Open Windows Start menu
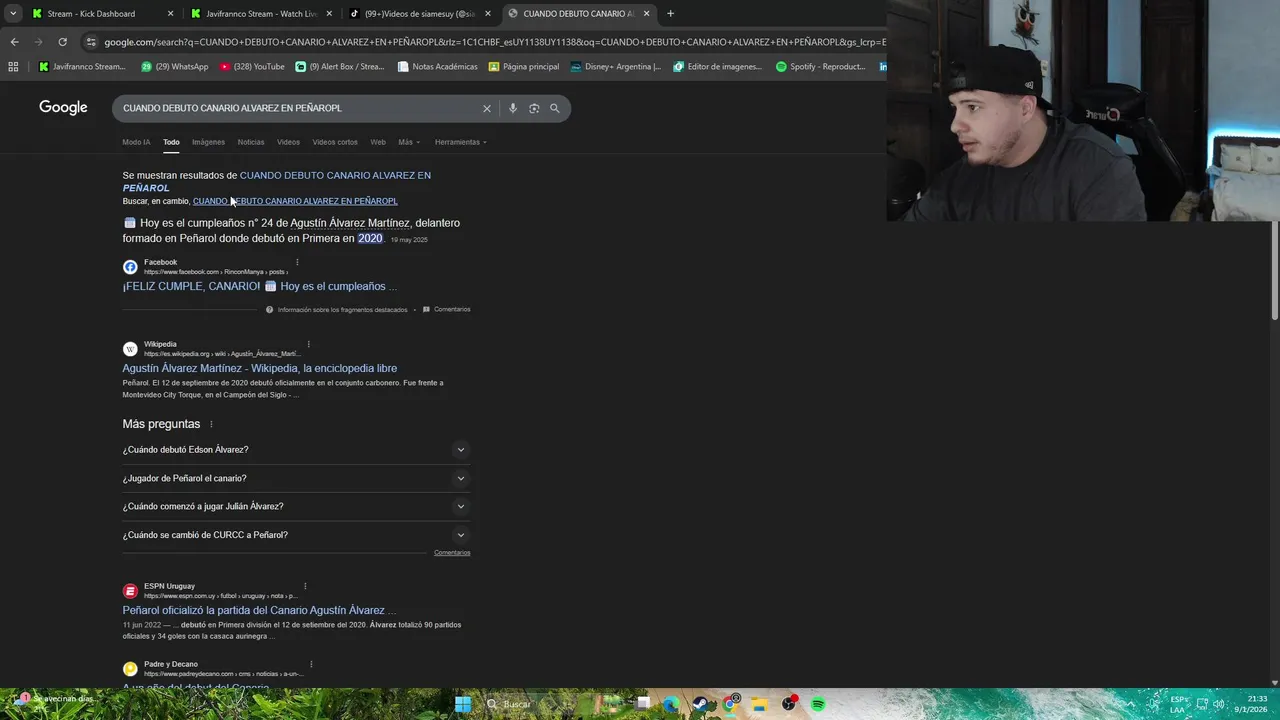 point(463,704)
